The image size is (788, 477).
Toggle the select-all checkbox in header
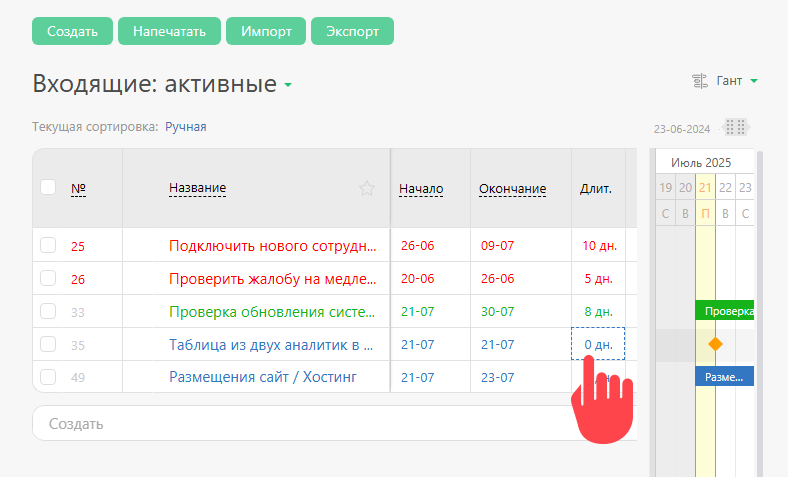(x=48, y=187)
